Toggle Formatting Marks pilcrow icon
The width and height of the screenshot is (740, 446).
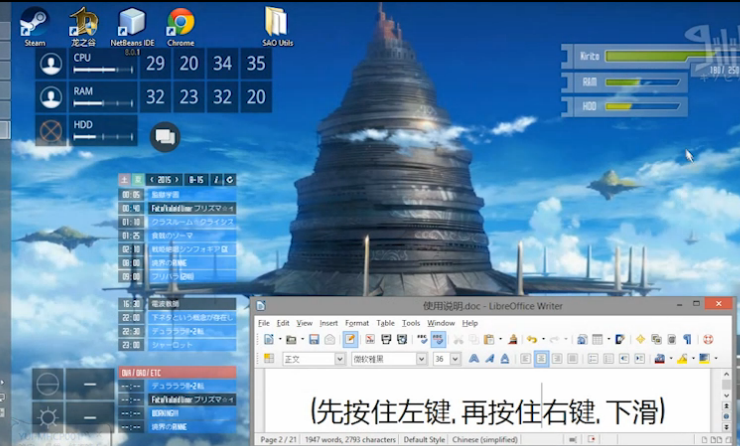(x=687, y=339)
